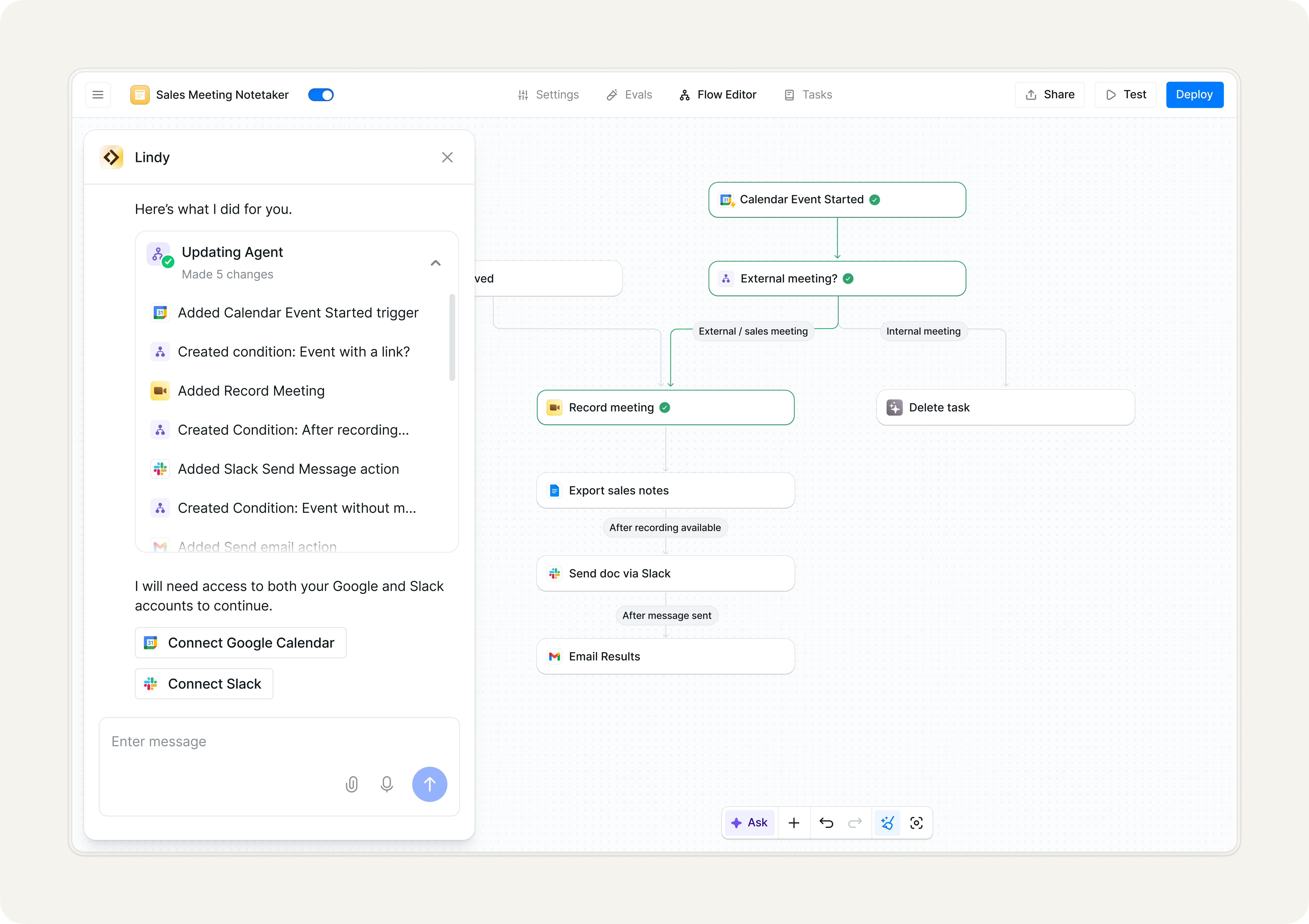This screenshot has width=1309, height=924.
Task: Attach a file with the paperclip icon
Action: pos(352,784)
